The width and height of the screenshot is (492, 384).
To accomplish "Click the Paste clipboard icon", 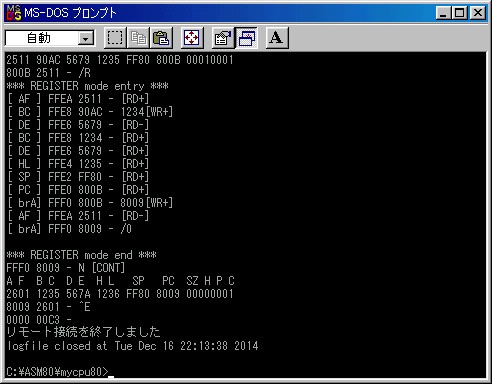I will pyautogui.click(x=161, y=38).
